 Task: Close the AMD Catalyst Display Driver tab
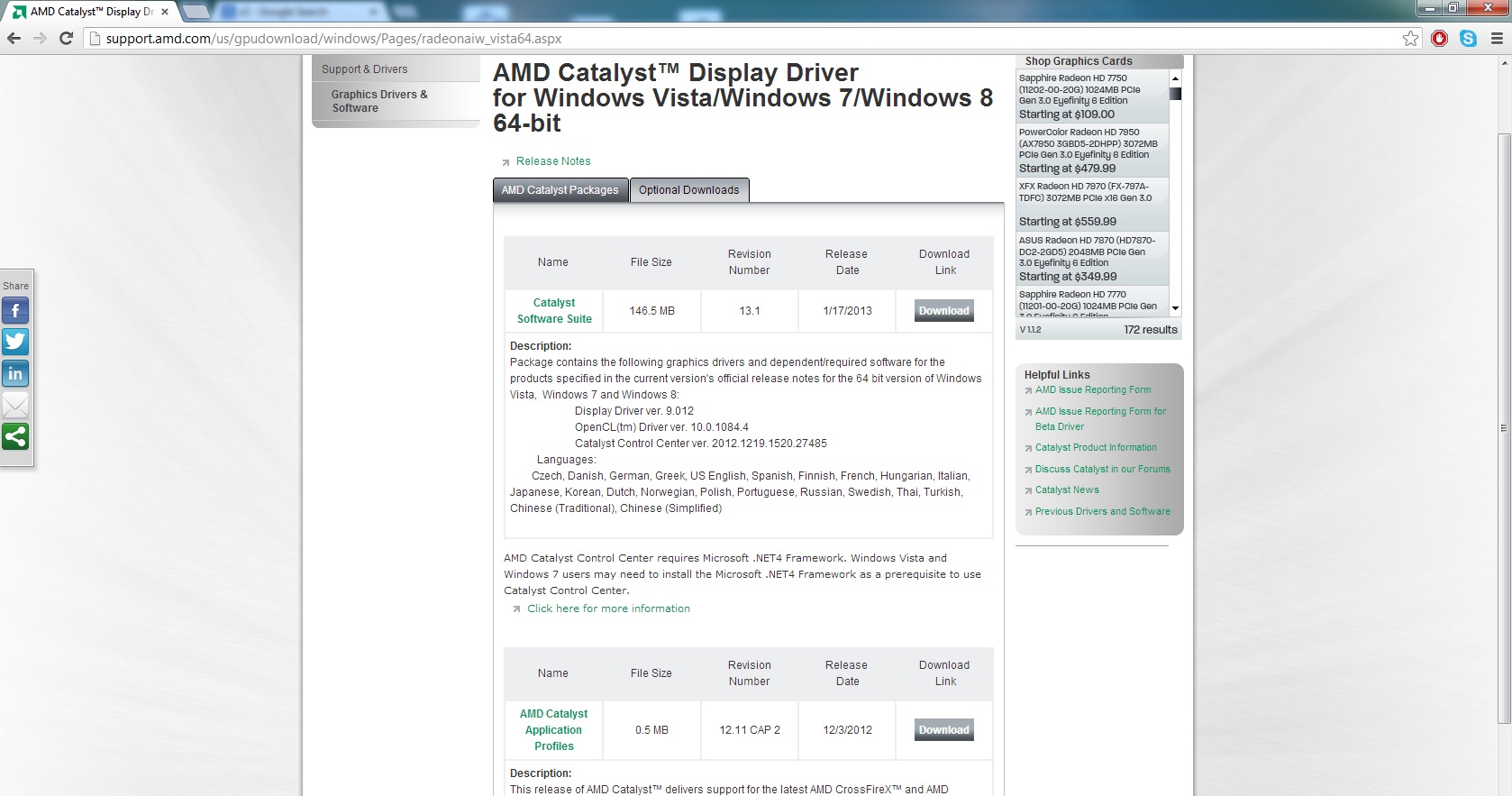coord(165,12)
